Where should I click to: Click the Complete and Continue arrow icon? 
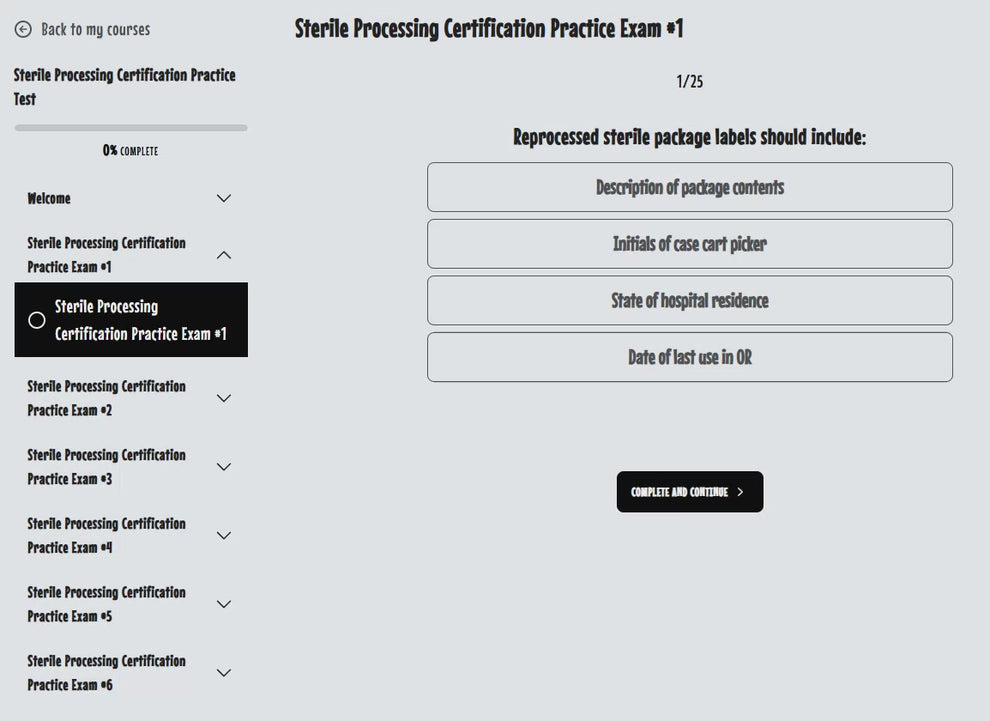(x=740, y=492)
